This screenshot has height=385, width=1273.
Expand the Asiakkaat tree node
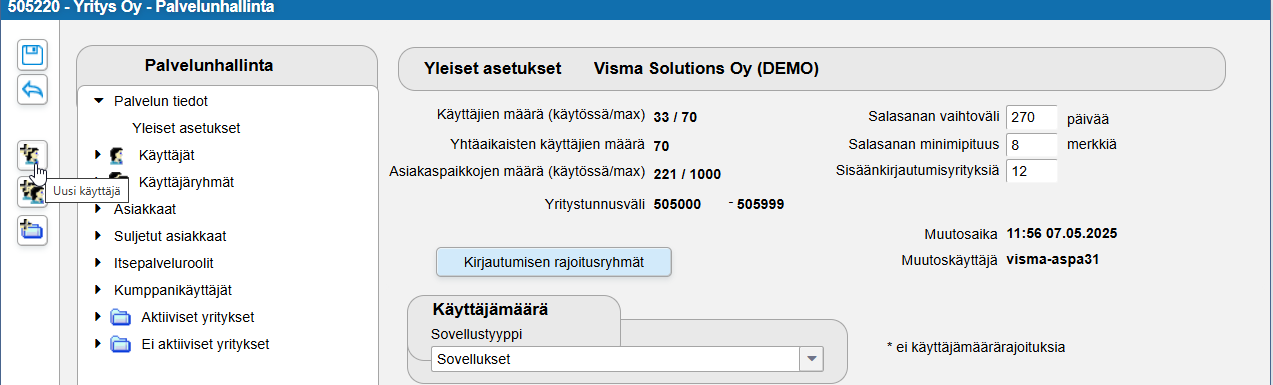(98, 209)
